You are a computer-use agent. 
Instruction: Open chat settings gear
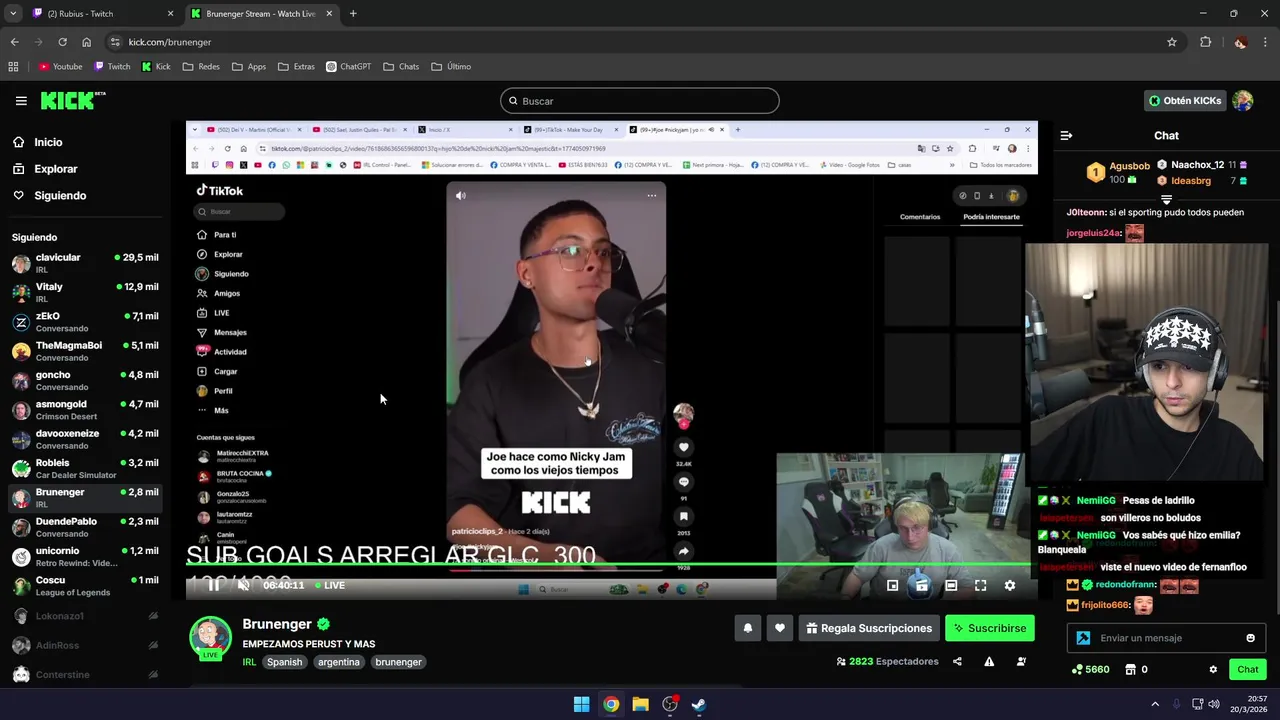[x=1213, y=669]
